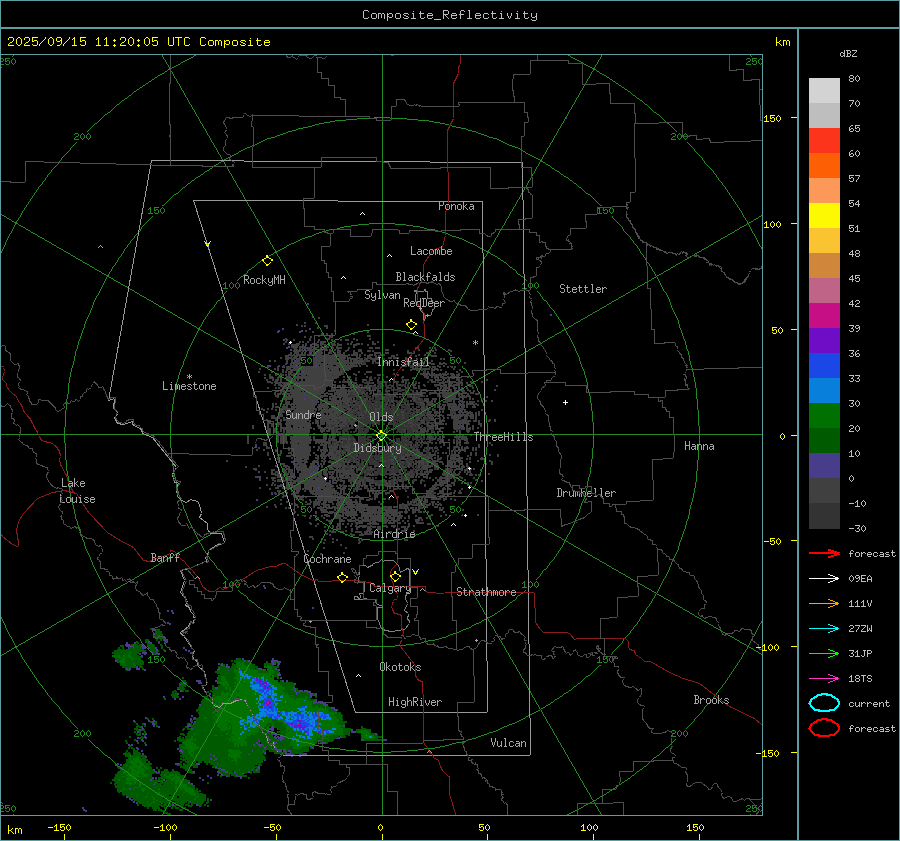Screen dimensions: 900x841
Task: Click the Calgary city label
Action: [x=390, y=588]
